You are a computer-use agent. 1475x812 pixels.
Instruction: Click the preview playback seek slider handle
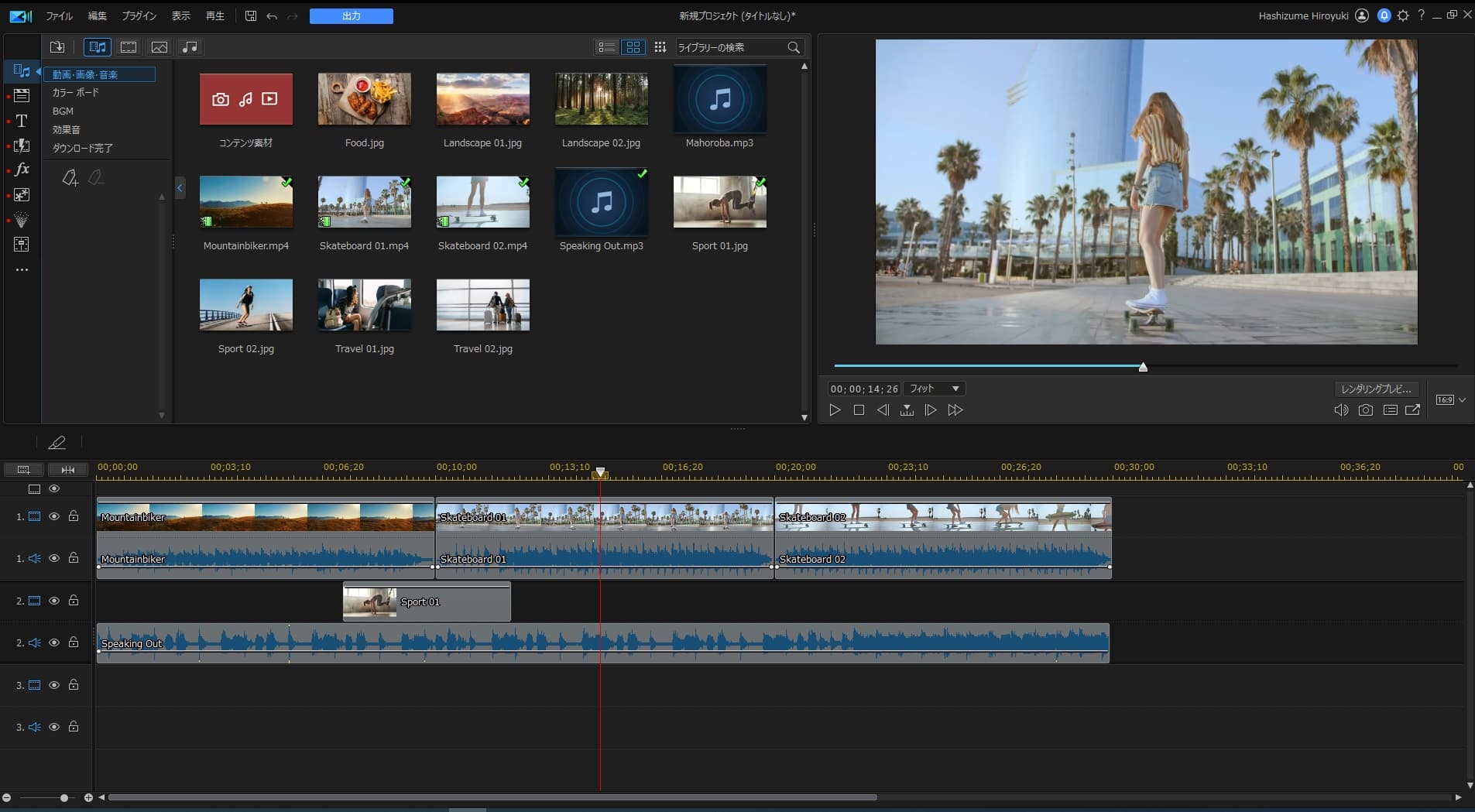(x=1143, y=367)
